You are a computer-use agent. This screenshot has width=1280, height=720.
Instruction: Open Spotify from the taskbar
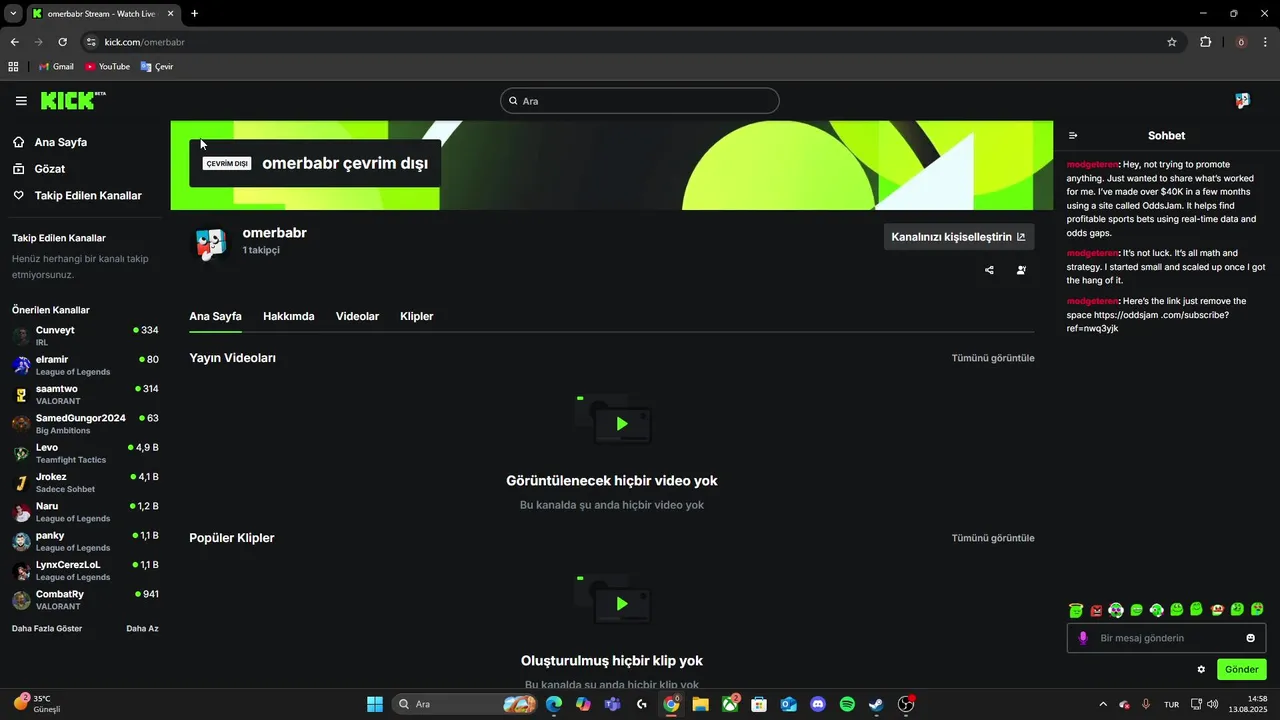click(x=847, y=704)
